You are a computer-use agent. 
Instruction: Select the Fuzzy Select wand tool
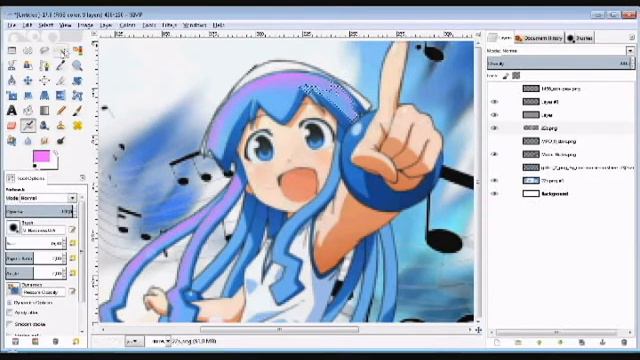tap(61, 51)
